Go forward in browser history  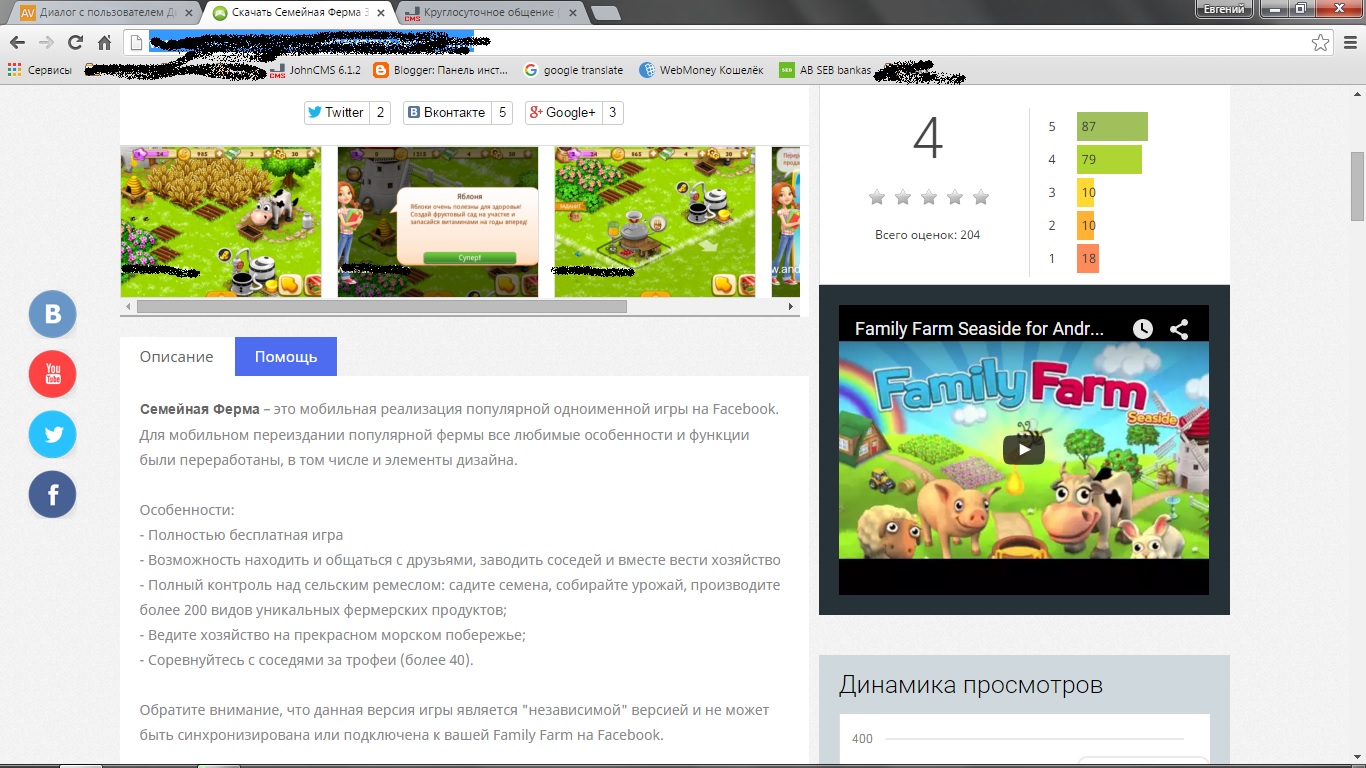[x=46, y=42]
